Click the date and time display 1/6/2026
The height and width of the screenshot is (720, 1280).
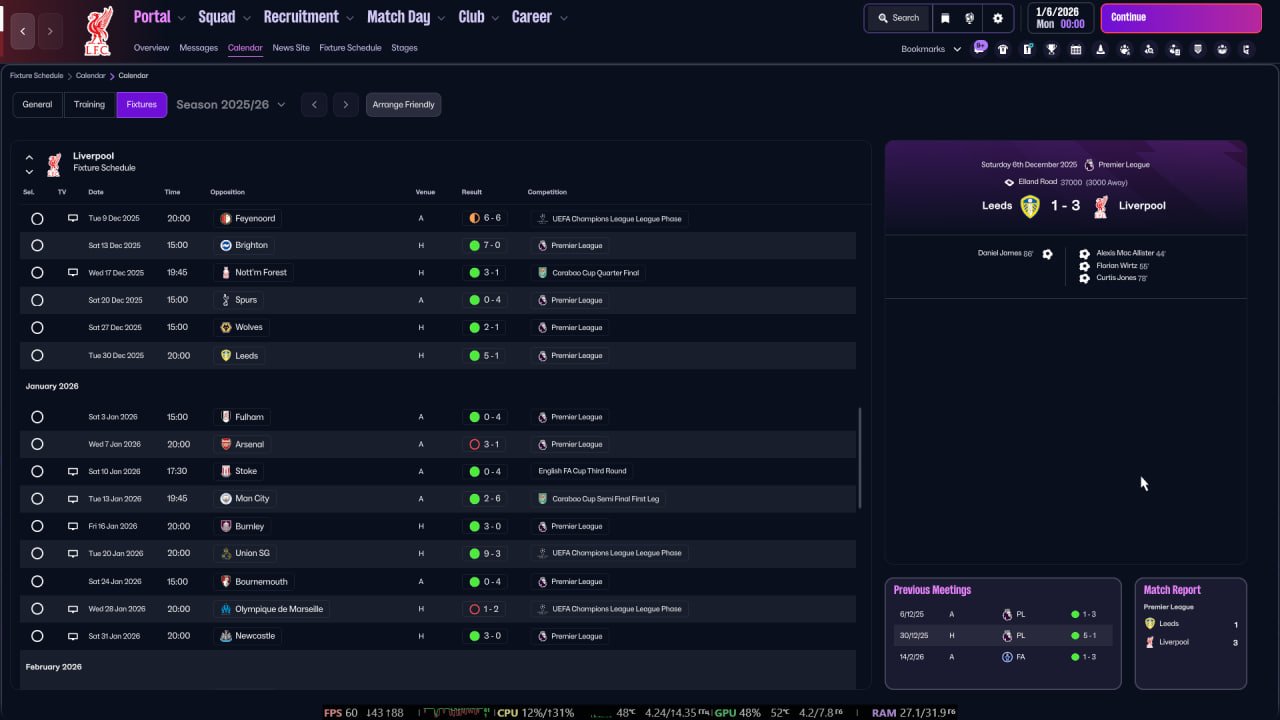[x=1059, y=18]
